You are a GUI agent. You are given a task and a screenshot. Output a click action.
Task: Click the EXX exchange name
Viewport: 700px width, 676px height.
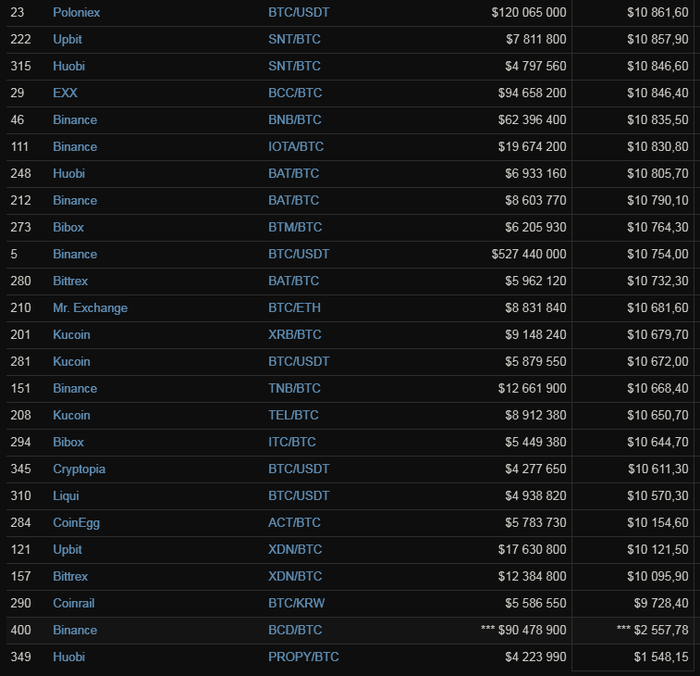[x=65, y=93]
